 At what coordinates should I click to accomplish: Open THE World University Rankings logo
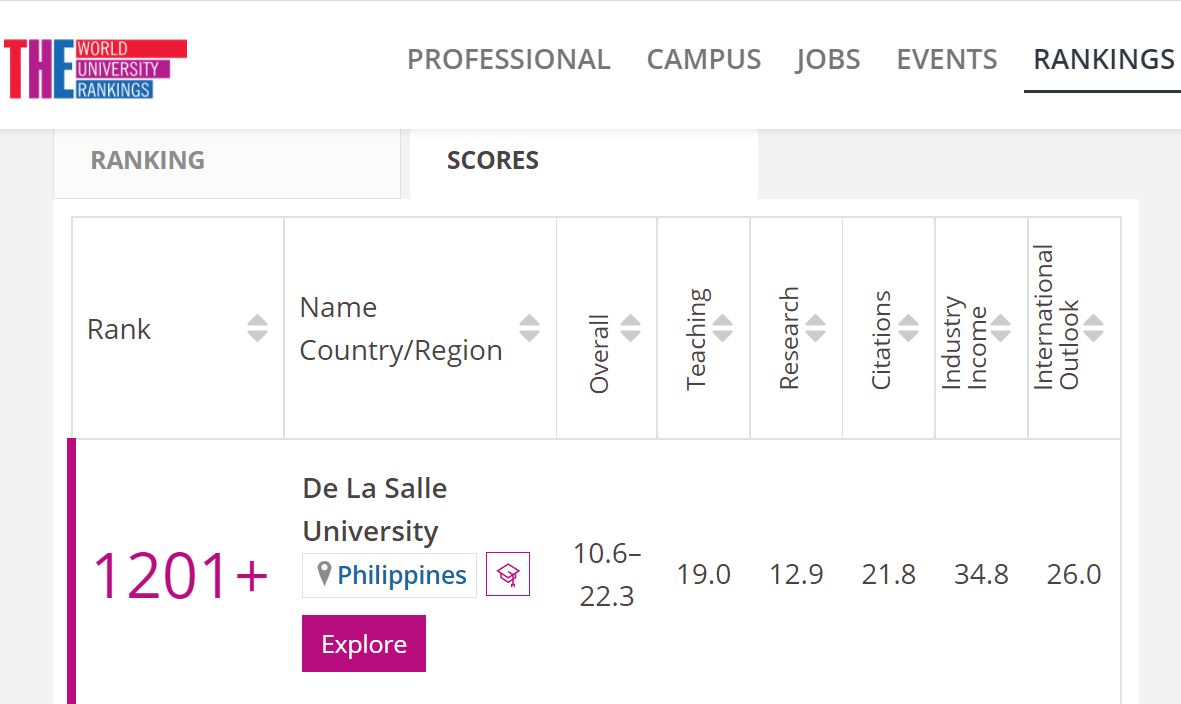click(x=96, y=69)
